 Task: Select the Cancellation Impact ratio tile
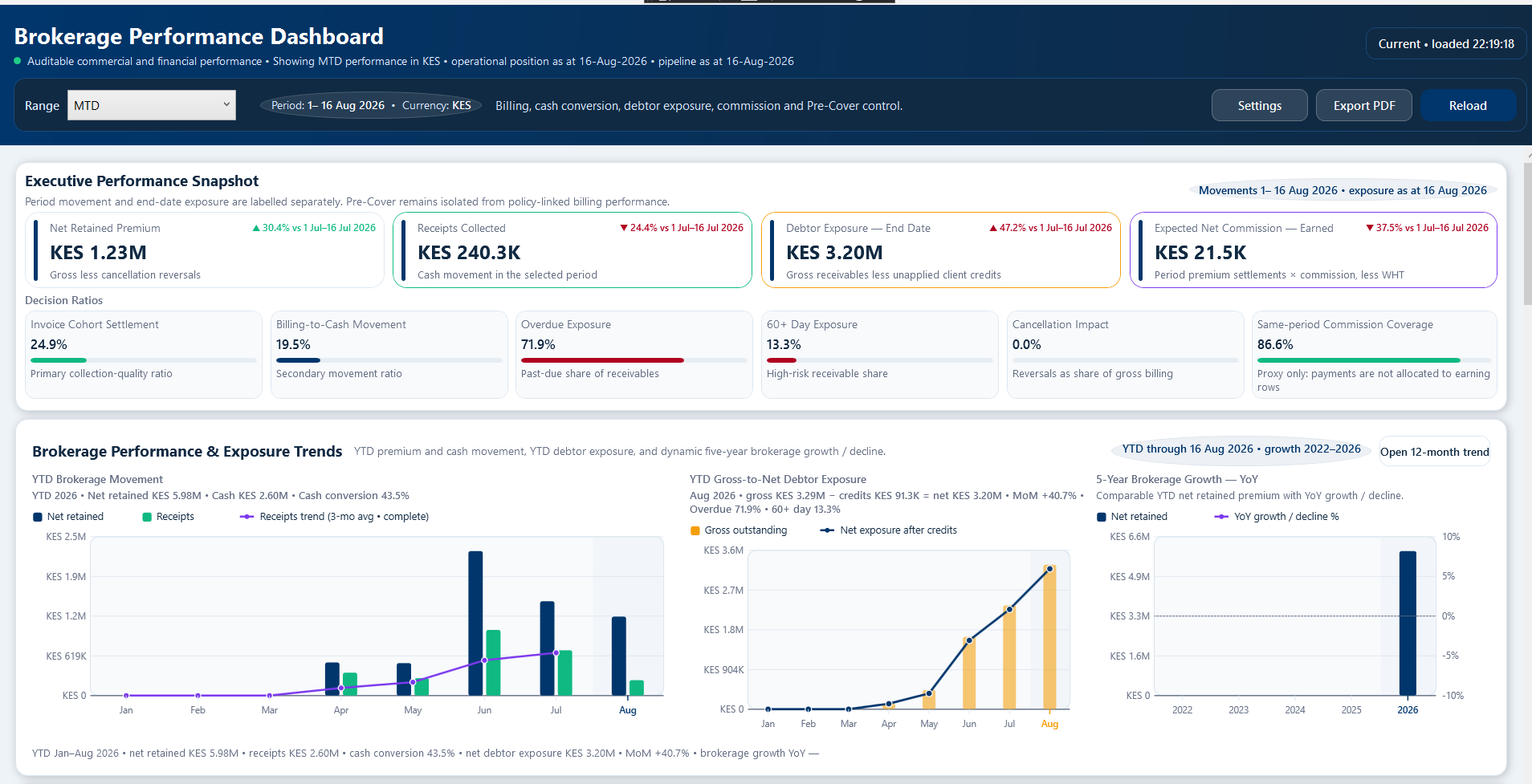[x=1126, y=355]
